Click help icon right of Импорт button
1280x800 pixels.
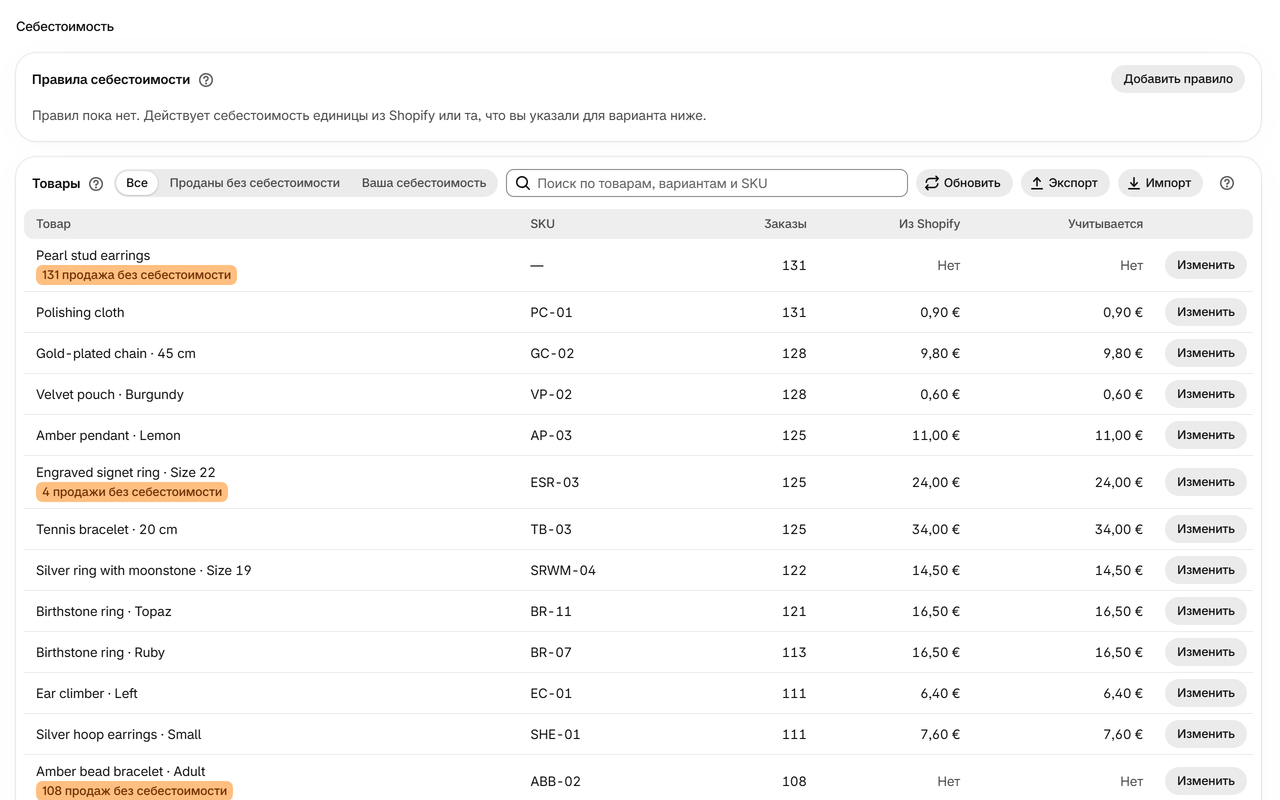[x=1227, y=183]
